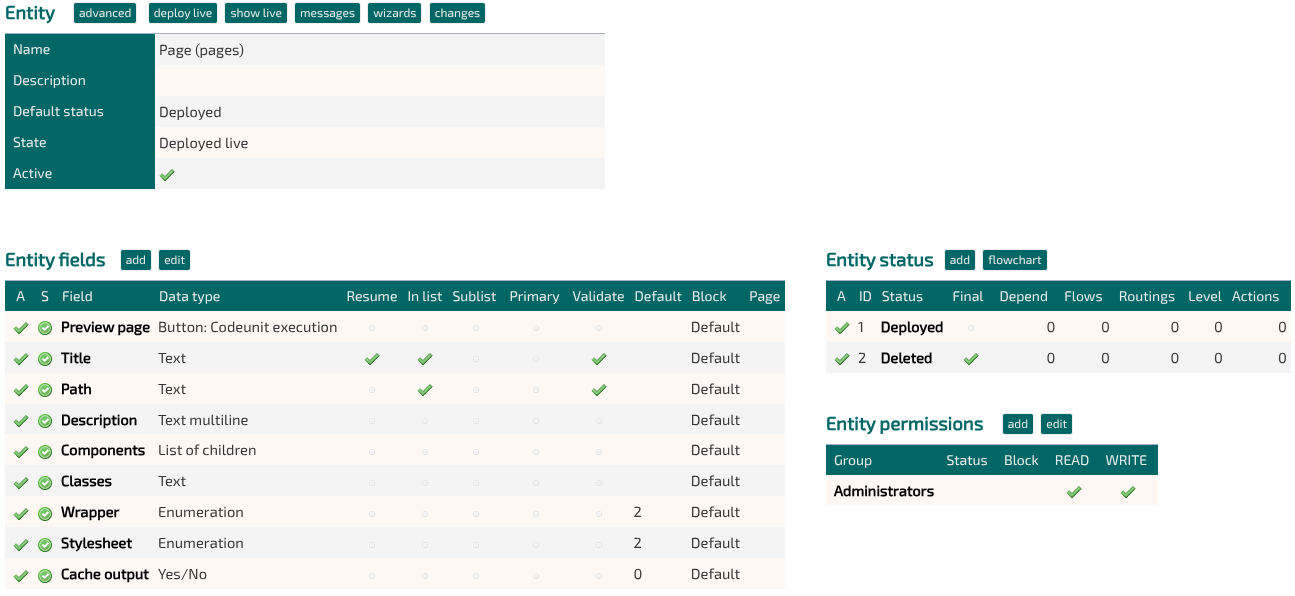Click the S-column status icon for the Description field

point(45,421)
